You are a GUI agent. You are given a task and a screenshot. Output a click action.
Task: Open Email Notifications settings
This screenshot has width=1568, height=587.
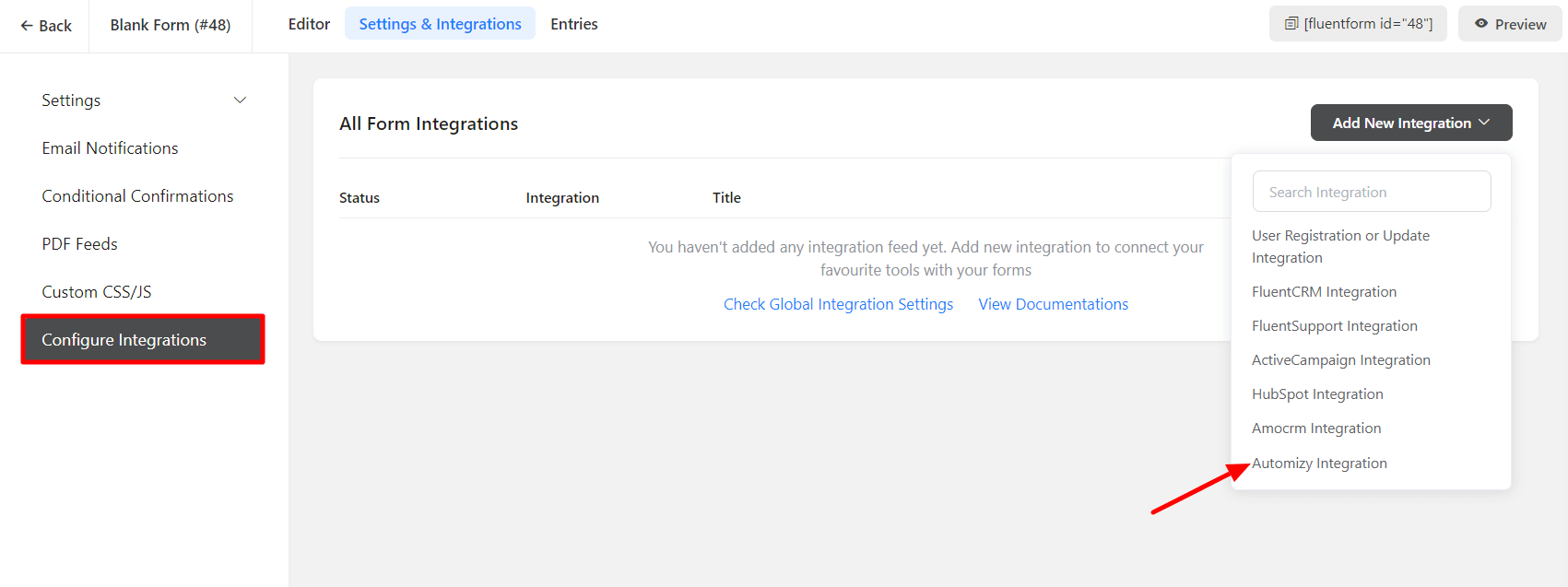pyautogui.click(x=110, y=148)
